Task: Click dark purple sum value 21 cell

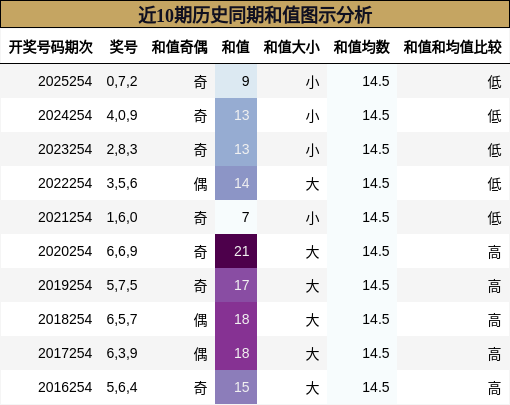Action: pos(236,251)
